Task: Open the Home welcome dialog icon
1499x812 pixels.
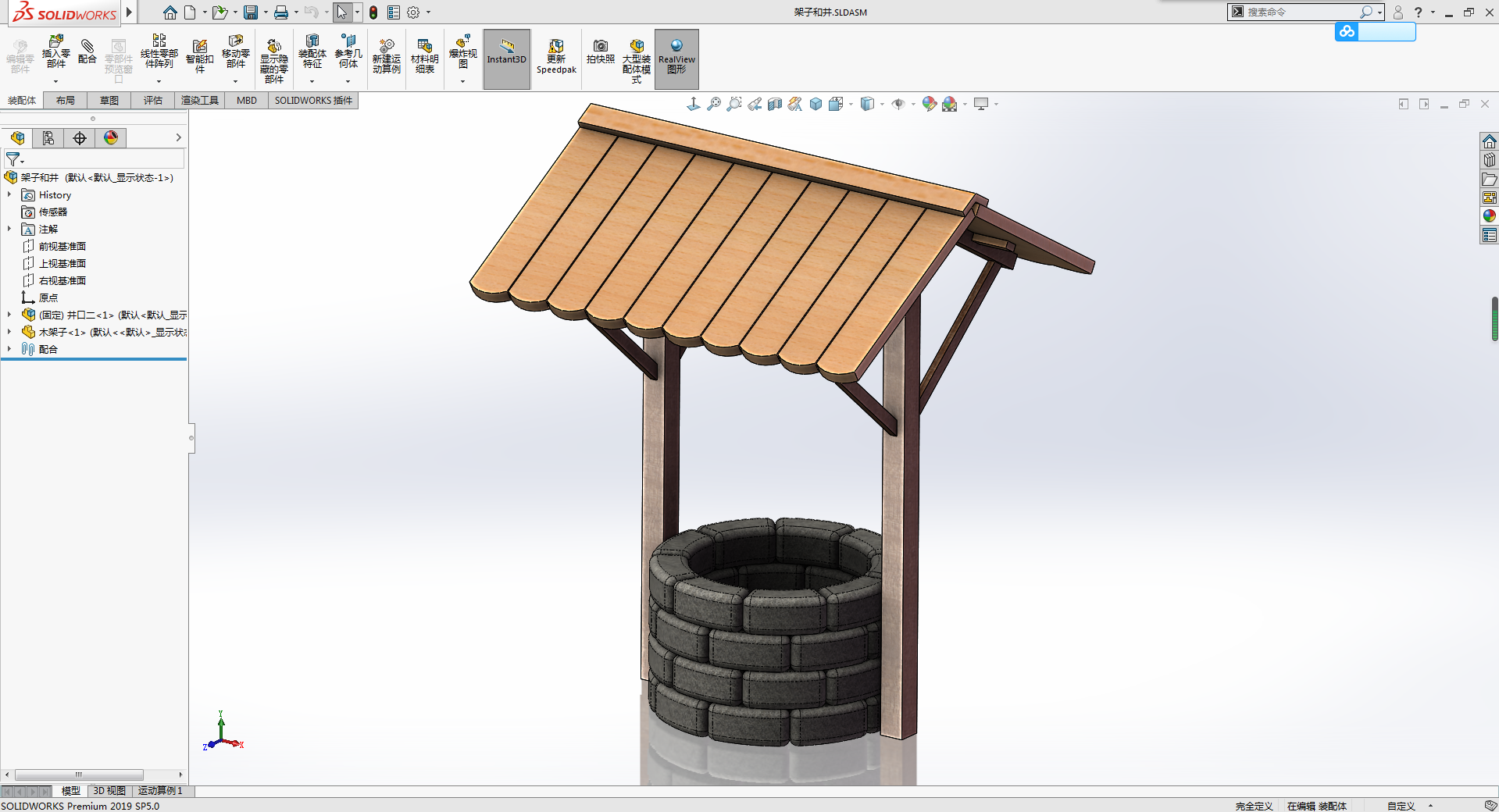Action: click(x=170, y=12)
